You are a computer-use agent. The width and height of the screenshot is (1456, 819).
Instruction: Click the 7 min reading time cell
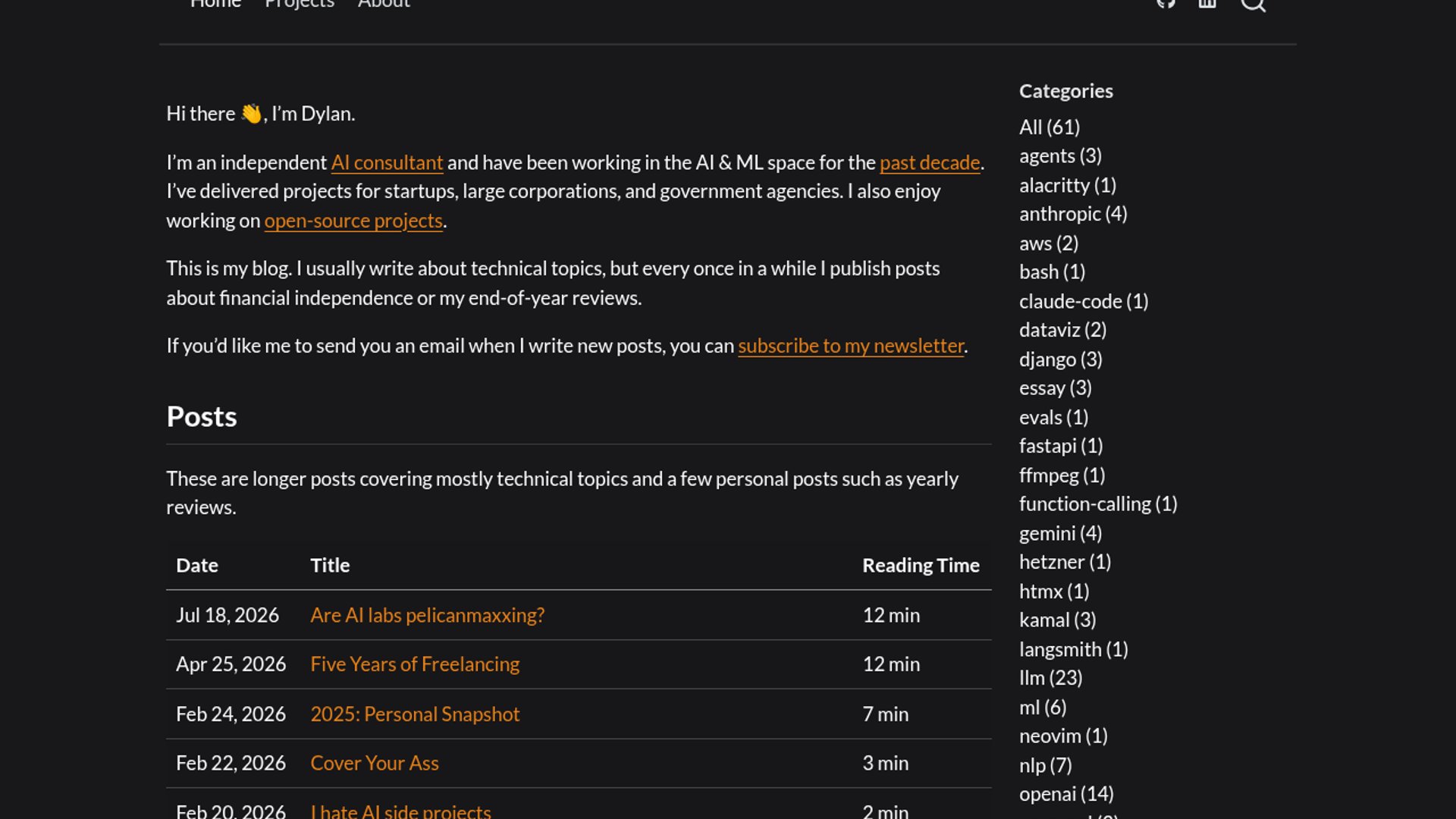click(x=885, y=714)
